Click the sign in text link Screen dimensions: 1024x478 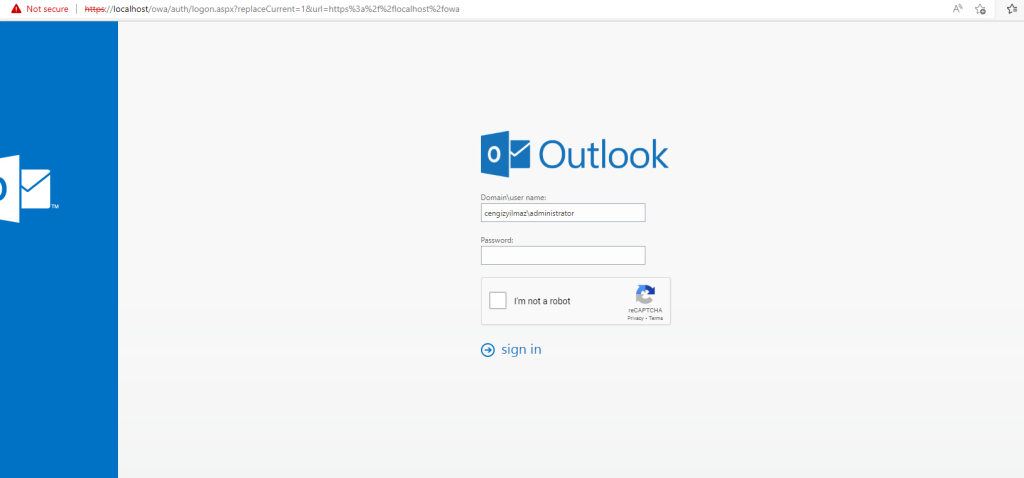pos(521,350)
